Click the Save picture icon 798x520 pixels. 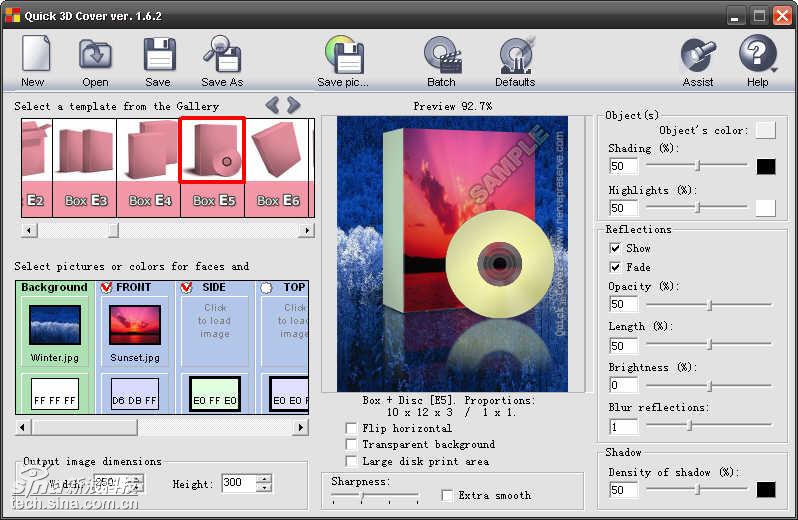click(342, 56)
